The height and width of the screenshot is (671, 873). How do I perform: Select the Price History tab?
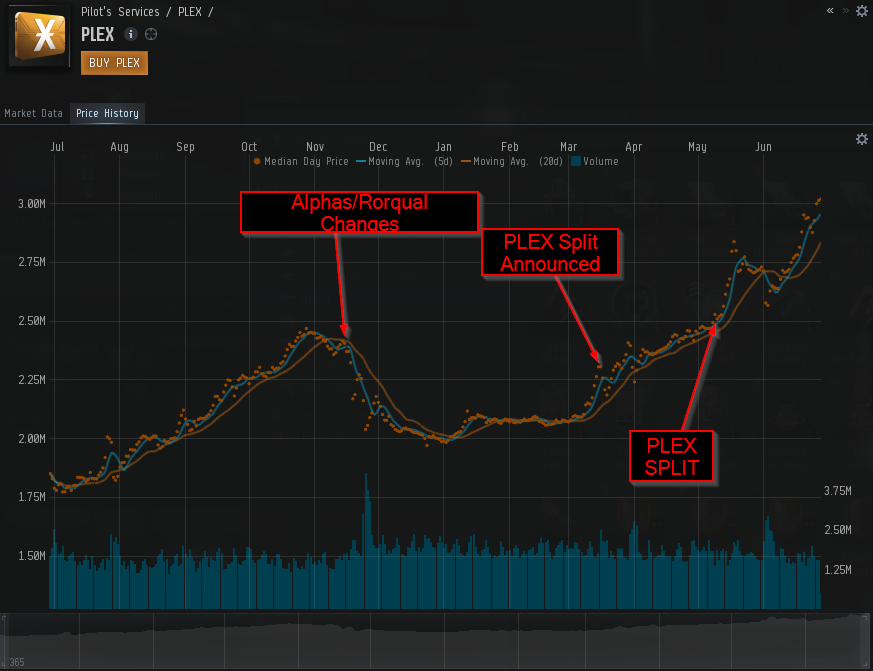(x=107, y=114)
